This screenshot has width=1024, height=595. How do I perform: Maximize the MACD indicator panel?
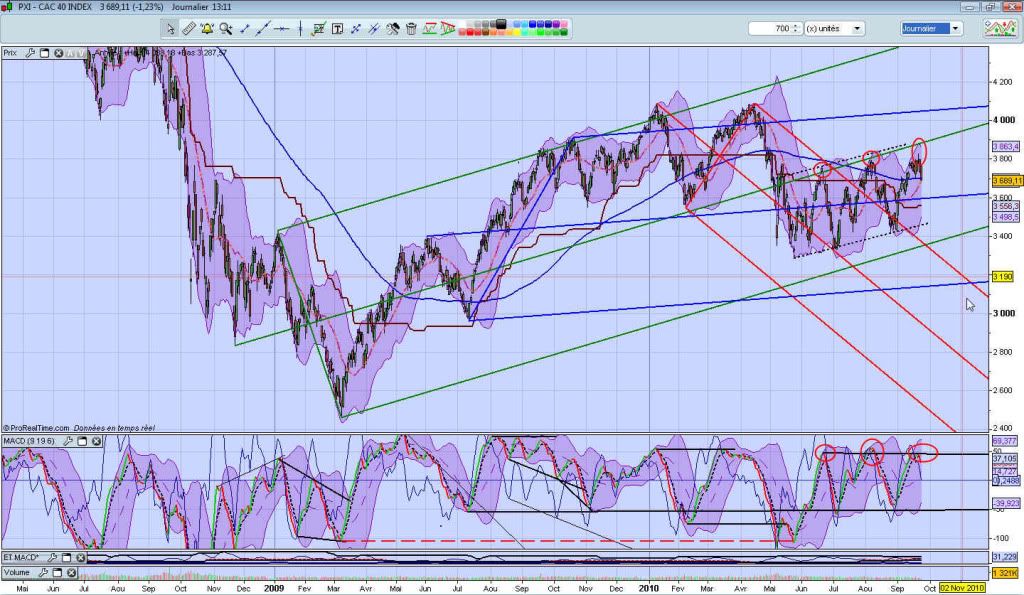[81, 441]
